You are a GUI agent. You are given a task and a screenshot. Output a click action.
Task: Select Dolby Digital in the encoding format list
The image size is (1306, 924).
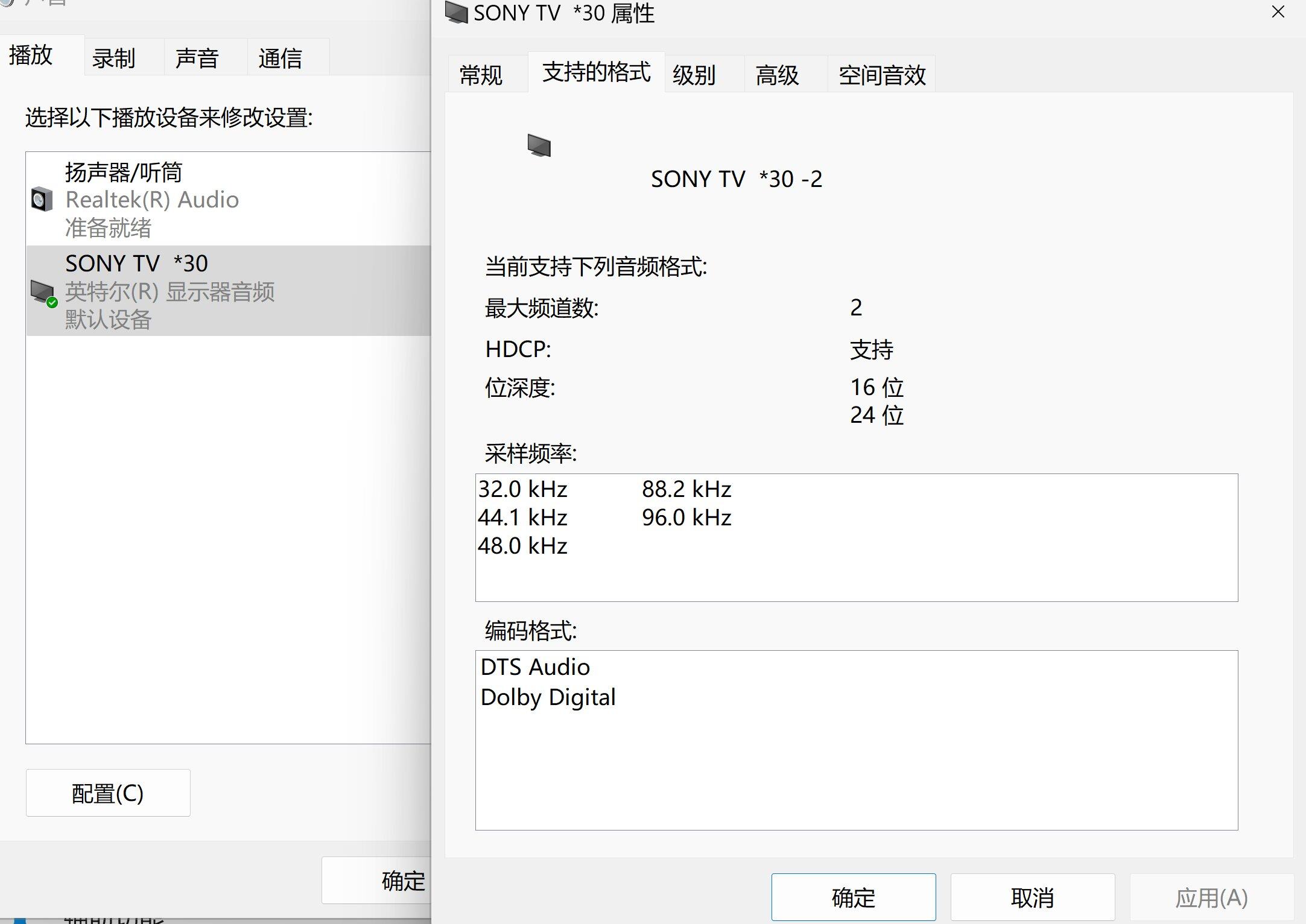coord(548,697)
